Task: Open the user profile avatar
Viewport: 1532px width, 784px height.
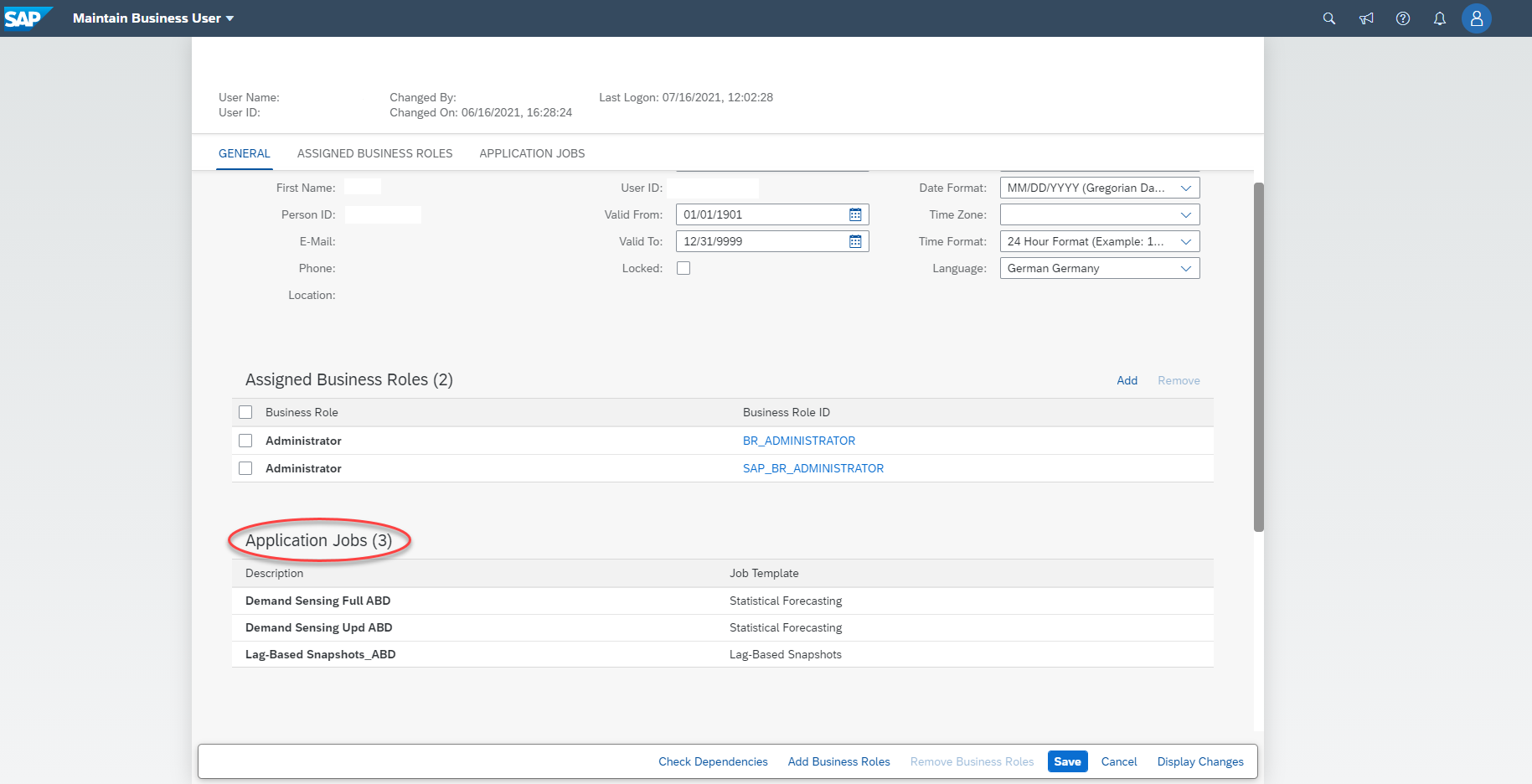Action: pos(1477,18)
